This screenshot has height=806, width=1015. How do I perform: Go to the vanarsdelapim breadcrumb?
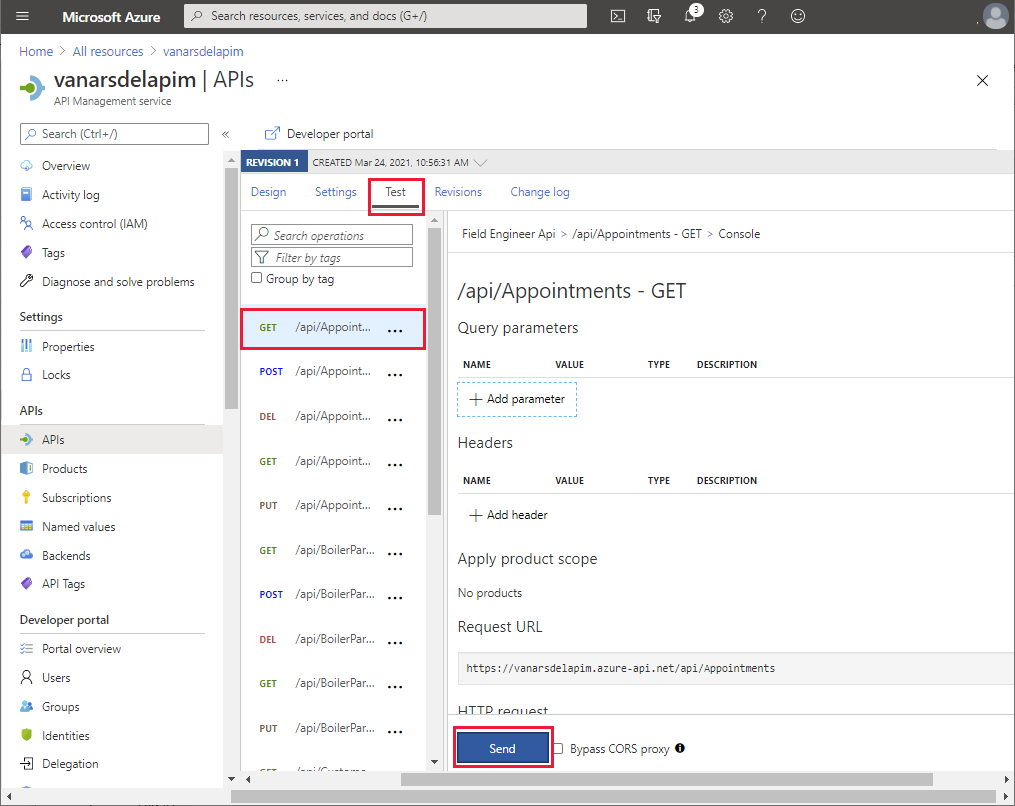click(x=203, y=51)
